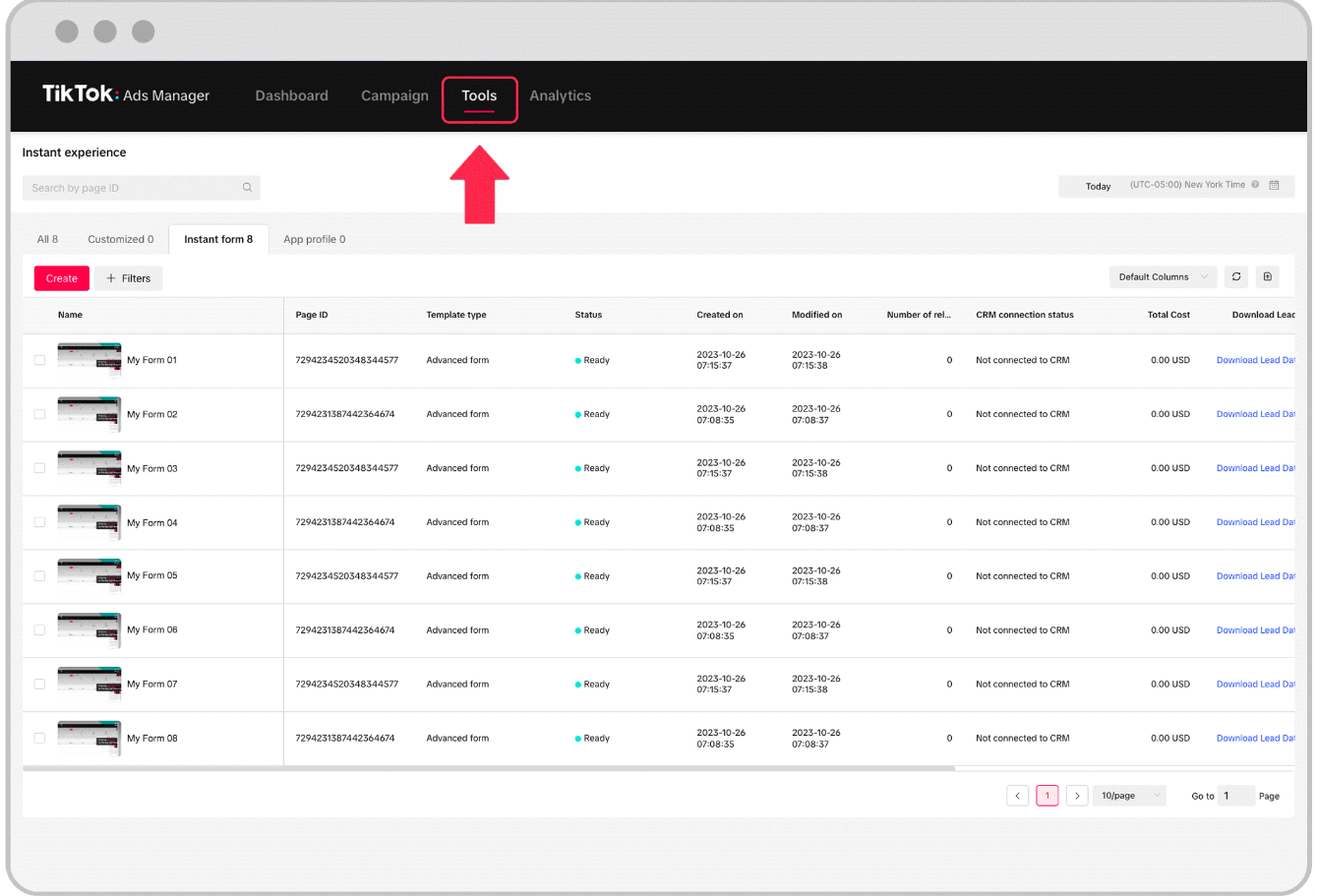This screenshot has height=896, width=1317.
Task: Open the calendar date picker icon
Action: 1274,185
